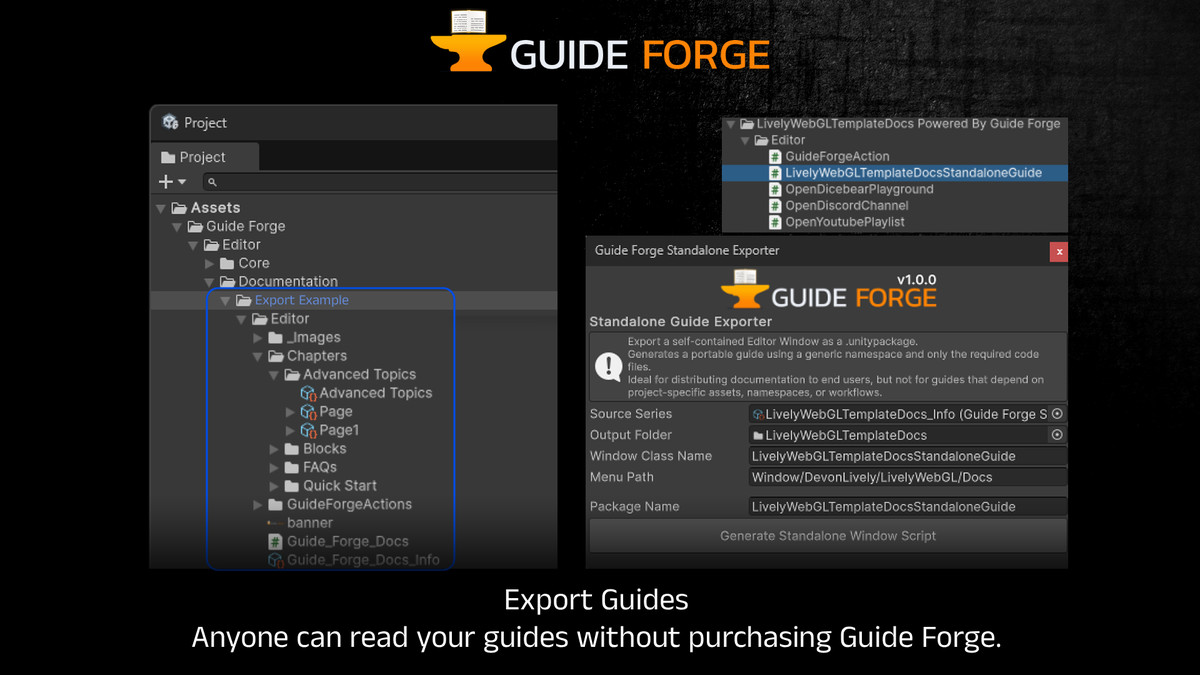Viewport: 1200px width, 675px height.
Task: Collapse the Export Example folder arrow
Action: pyautogui.click(x=225, y=300)
